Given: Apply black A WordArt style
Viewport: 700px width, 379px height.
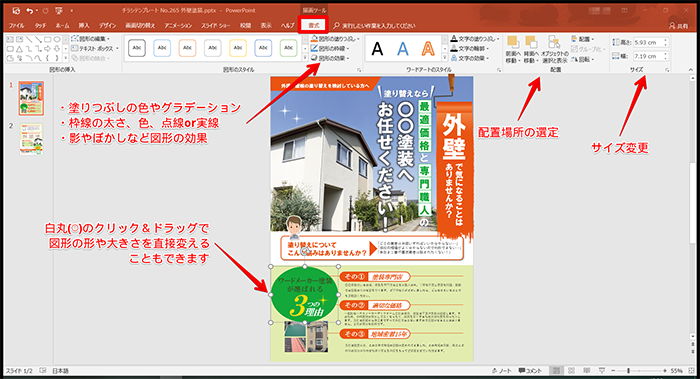Looking at the screenshot, I should [x=378, y=48].
